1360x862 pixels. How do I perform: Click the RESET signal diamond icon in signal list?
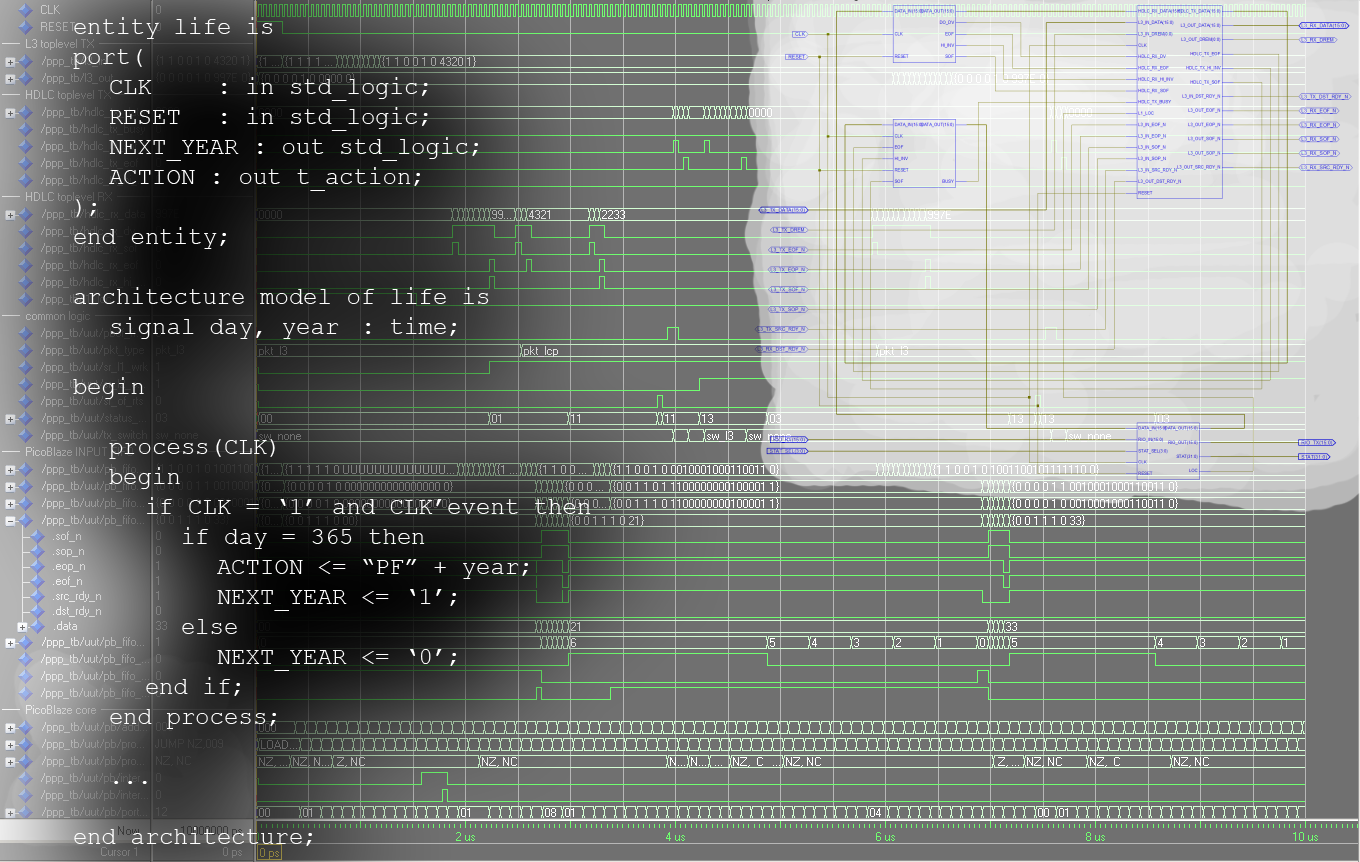pos(27,26)
